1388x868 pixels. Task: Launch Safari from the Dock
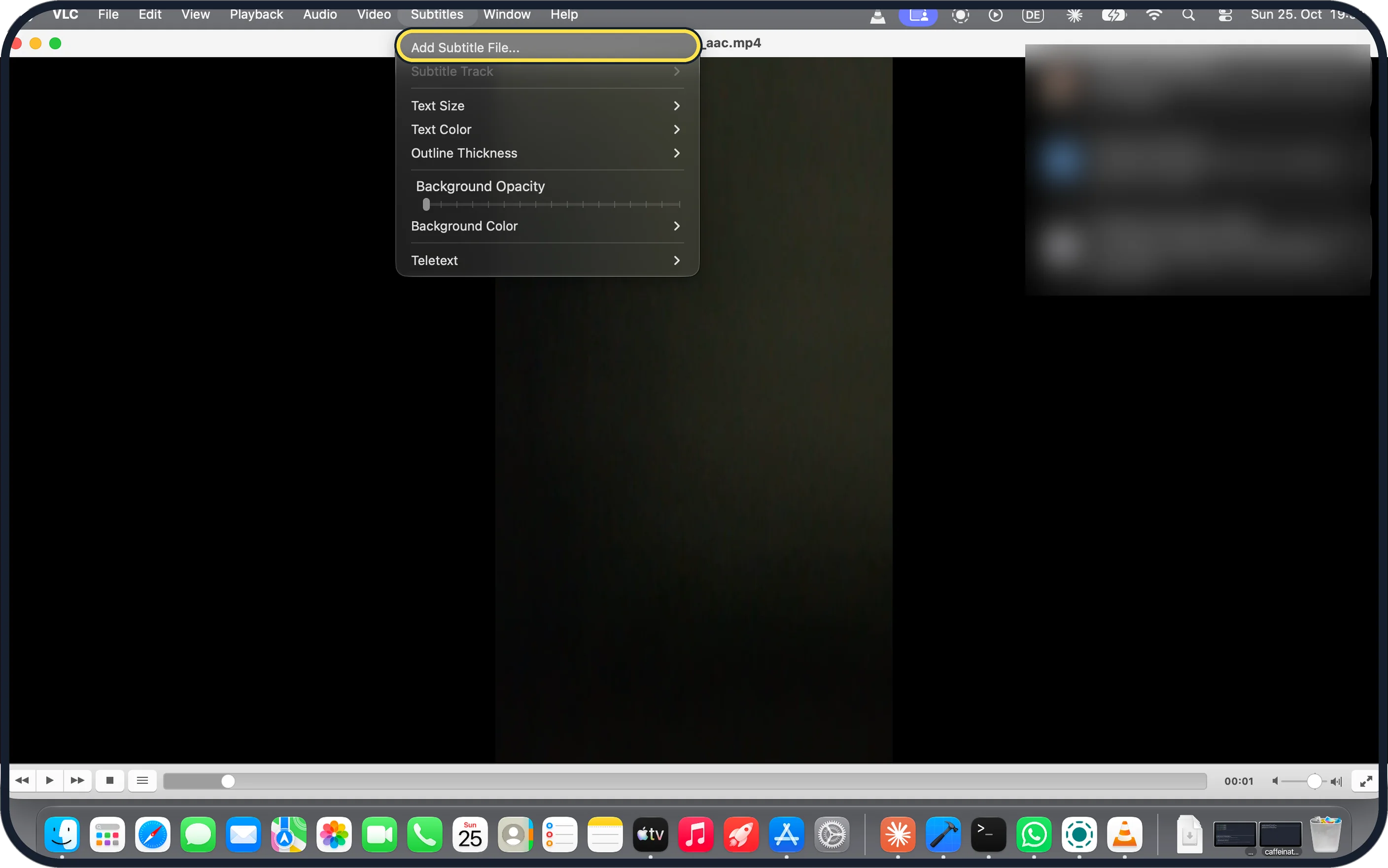[152, 834]
